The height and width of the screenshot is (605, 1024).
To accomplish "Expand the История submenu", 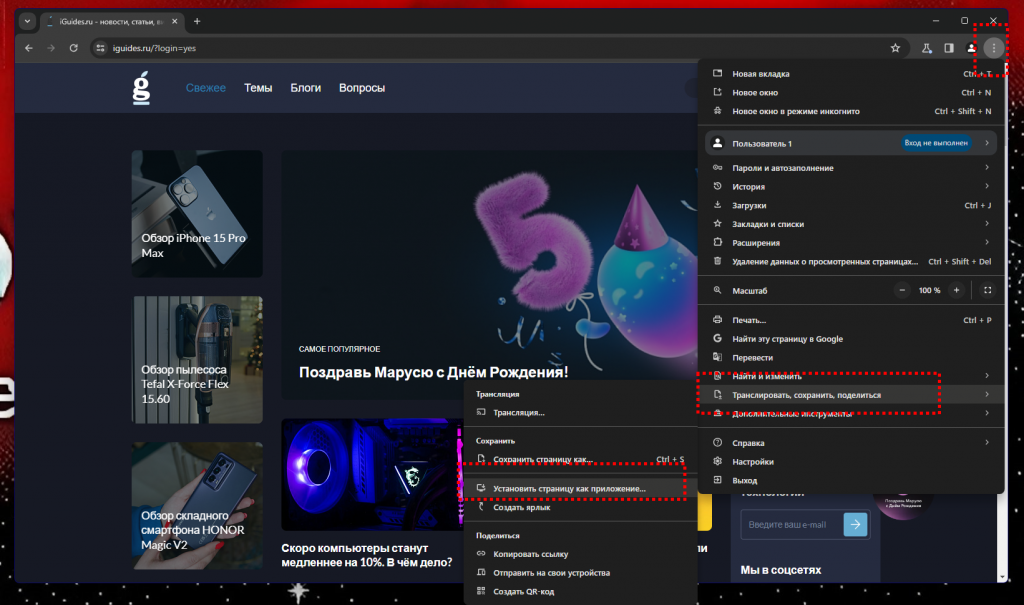I will point(850,186).
